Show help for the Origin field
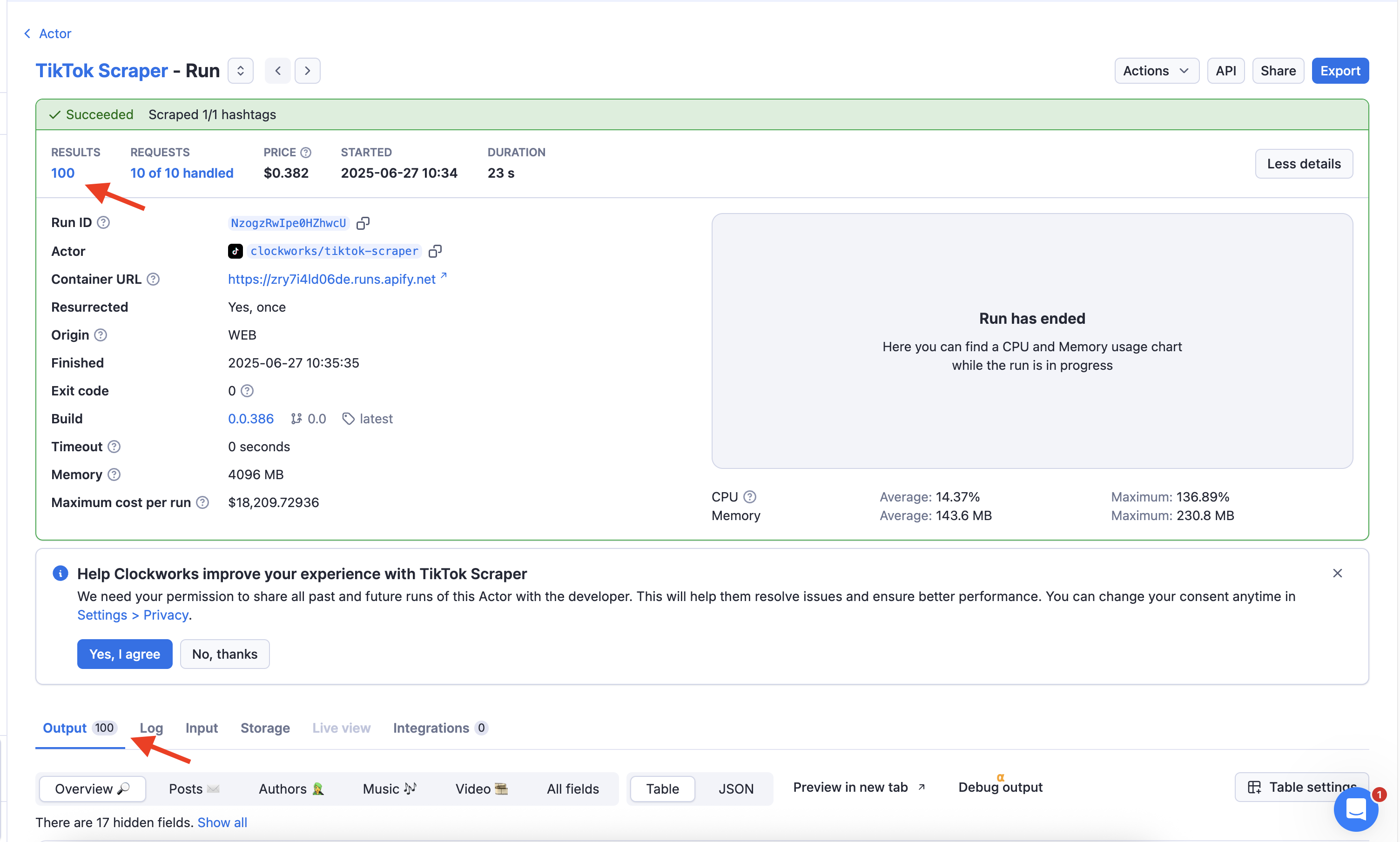Viewport: 1400px width, 842px height. 101,335
